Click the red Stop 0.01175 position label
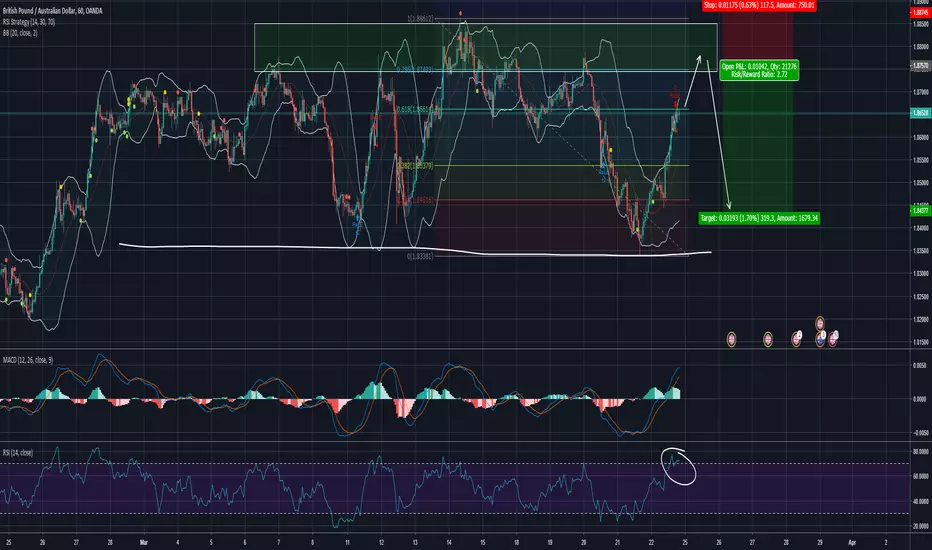Image resolution: width=932 pixels, height=550 pixels. click(759, 5)
